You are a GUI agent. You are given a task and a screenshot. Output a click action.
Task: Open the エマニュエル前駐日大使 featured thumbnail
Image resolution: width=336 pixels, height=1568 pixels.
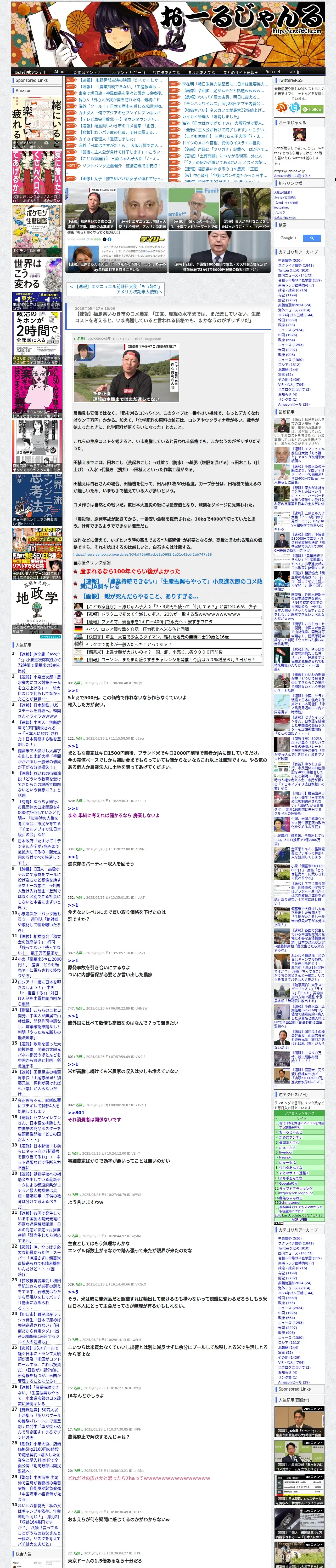pos(142,208)
